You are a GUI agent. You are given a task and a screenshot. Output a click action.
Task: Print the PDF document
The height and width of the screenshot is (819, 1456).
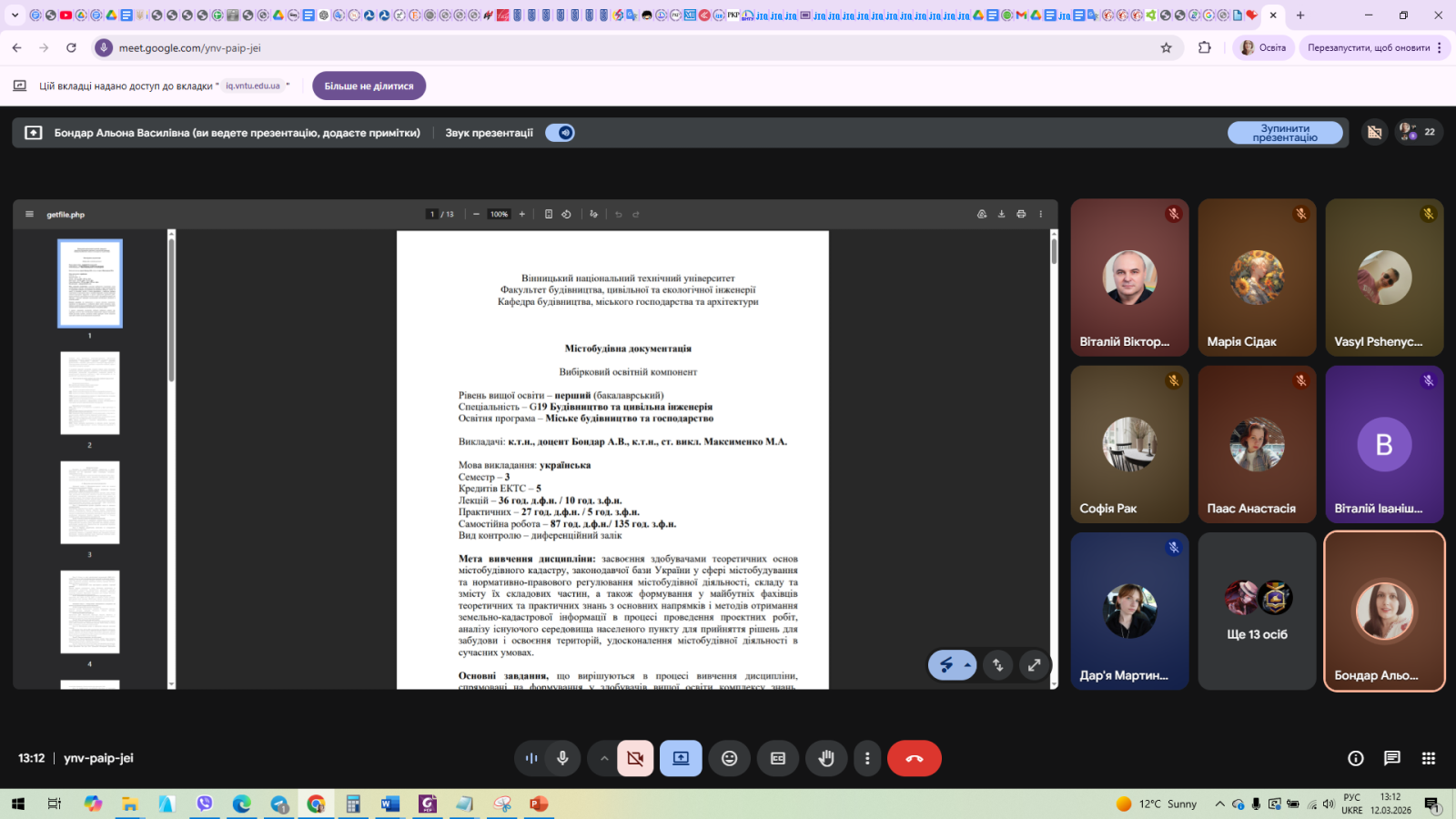pos(1021,215)
